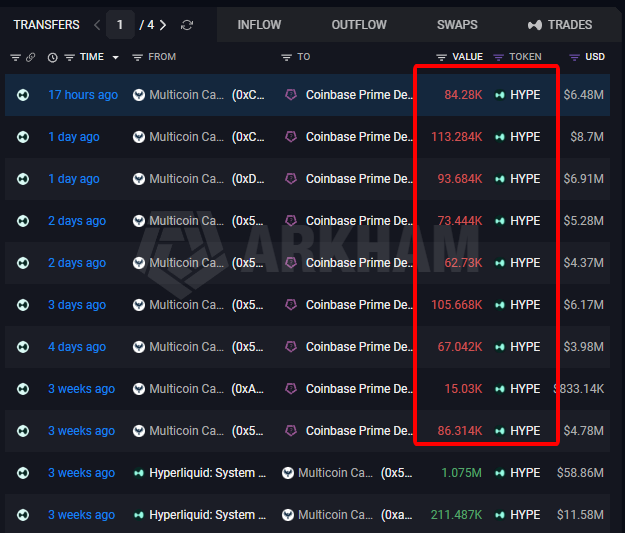
Task: Click chain icon on 17 hours ago row
Action: tap(23, 95)
